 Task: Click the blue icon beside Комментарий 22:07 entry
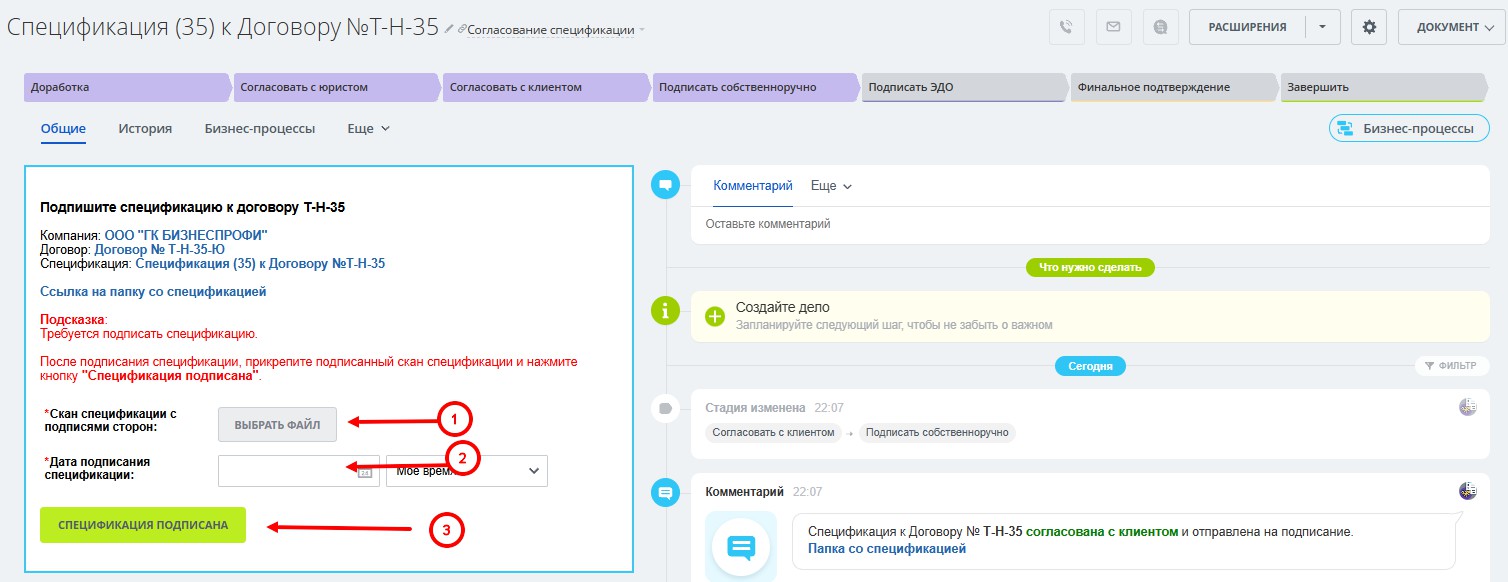[x=664, y=492]
